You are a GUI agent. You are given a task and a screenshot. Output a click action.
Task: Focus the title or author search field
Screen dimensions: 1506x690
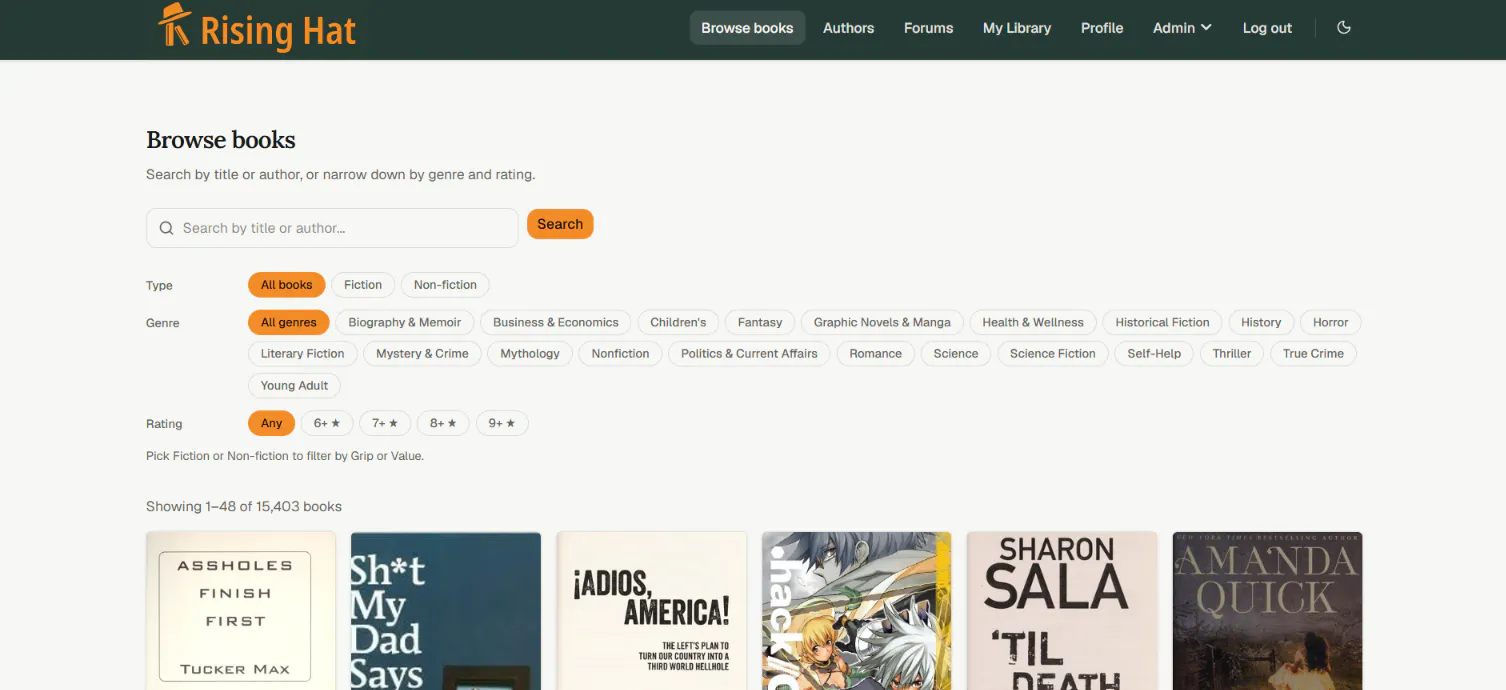[x=332, y=228]
